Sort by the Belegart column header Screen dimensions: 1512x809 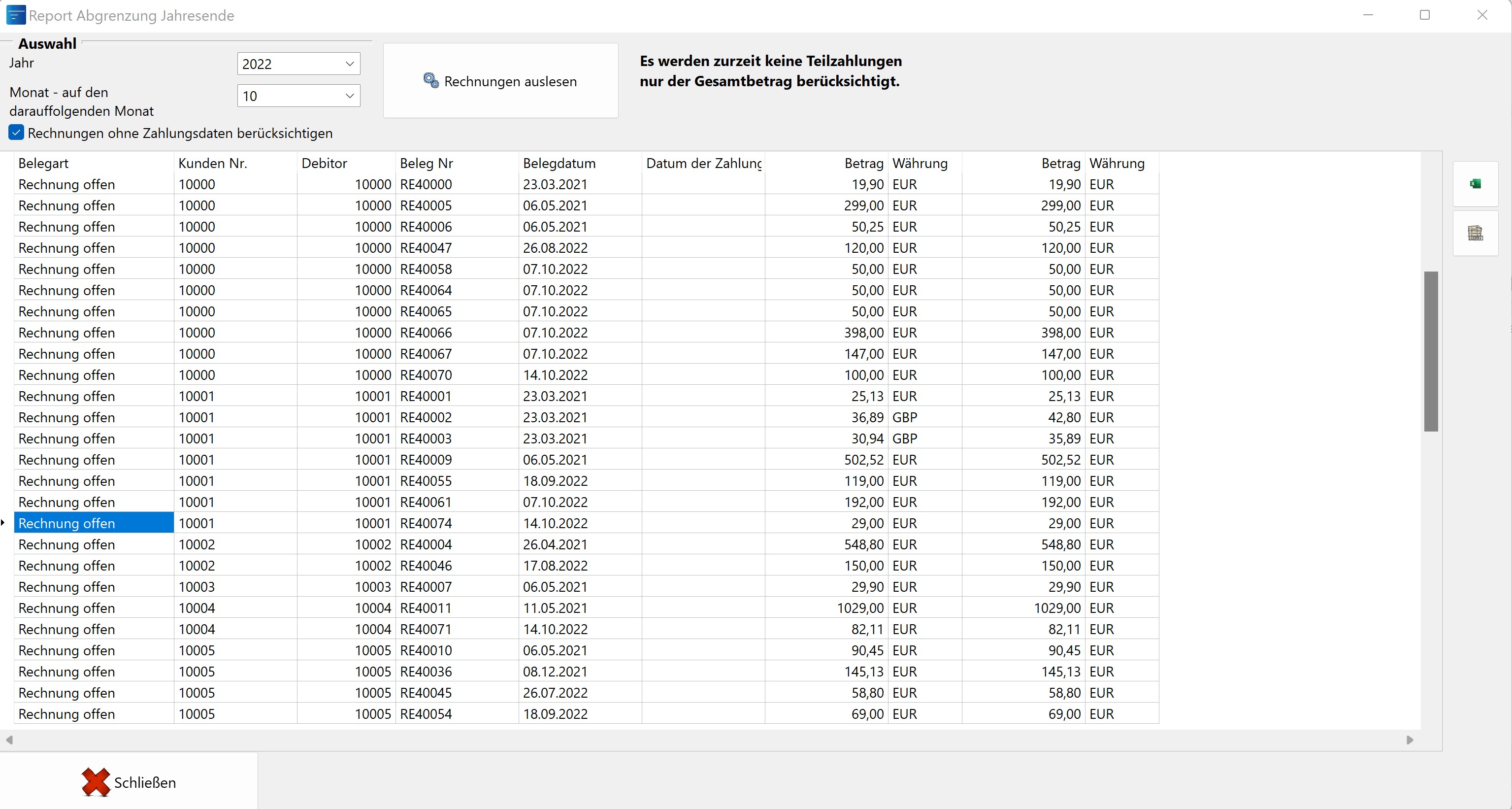click(x=94, y=163)
